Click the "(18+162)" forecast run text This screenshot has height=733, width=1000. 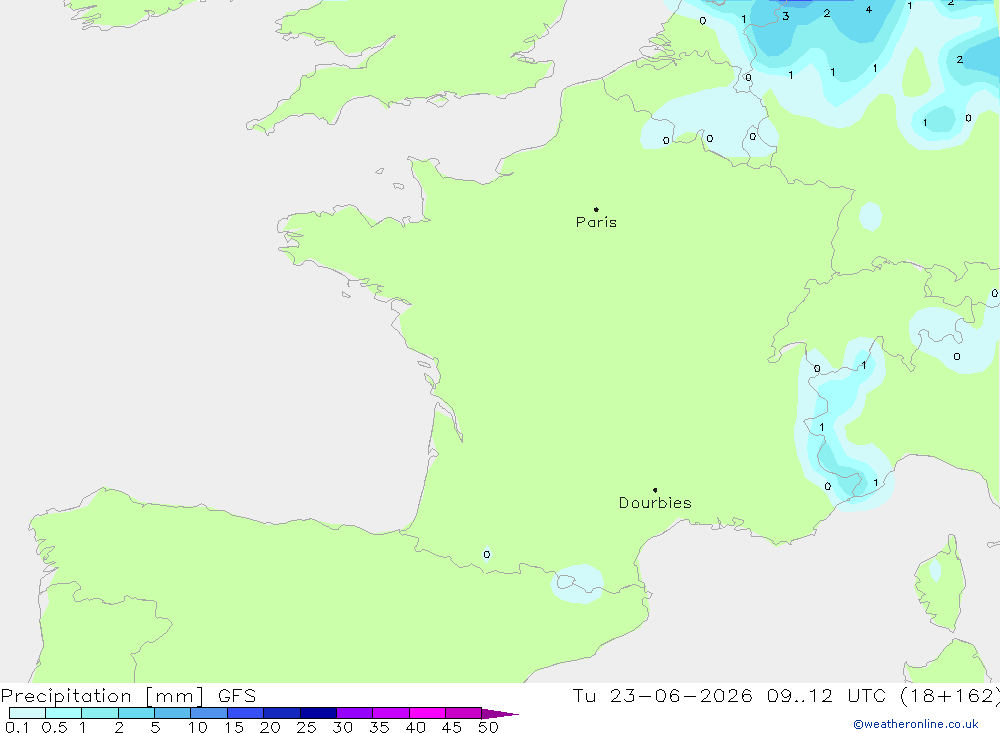949,696
